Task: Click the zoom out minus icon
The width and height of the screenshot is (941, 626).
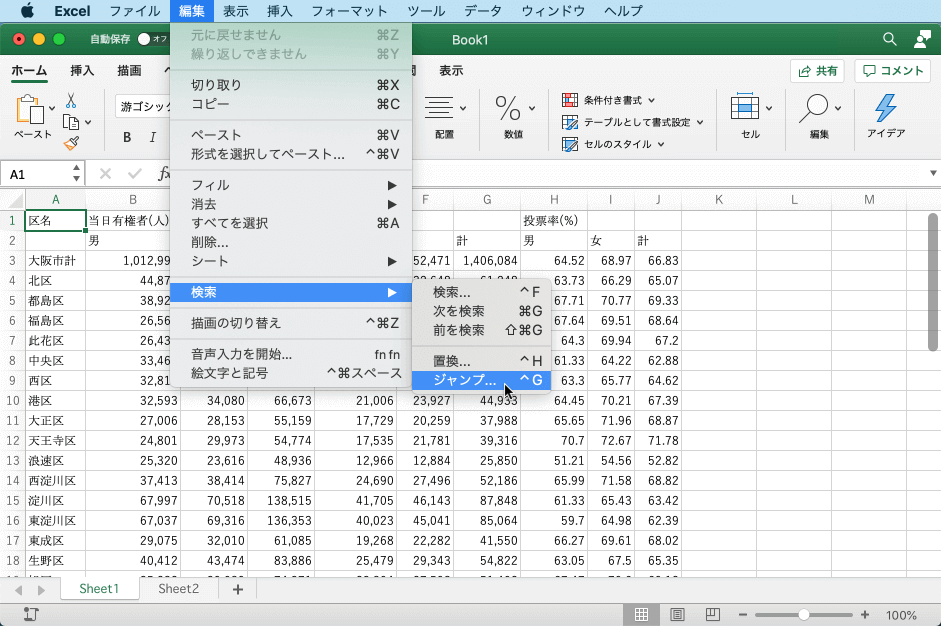Action: tap(743, 615)
